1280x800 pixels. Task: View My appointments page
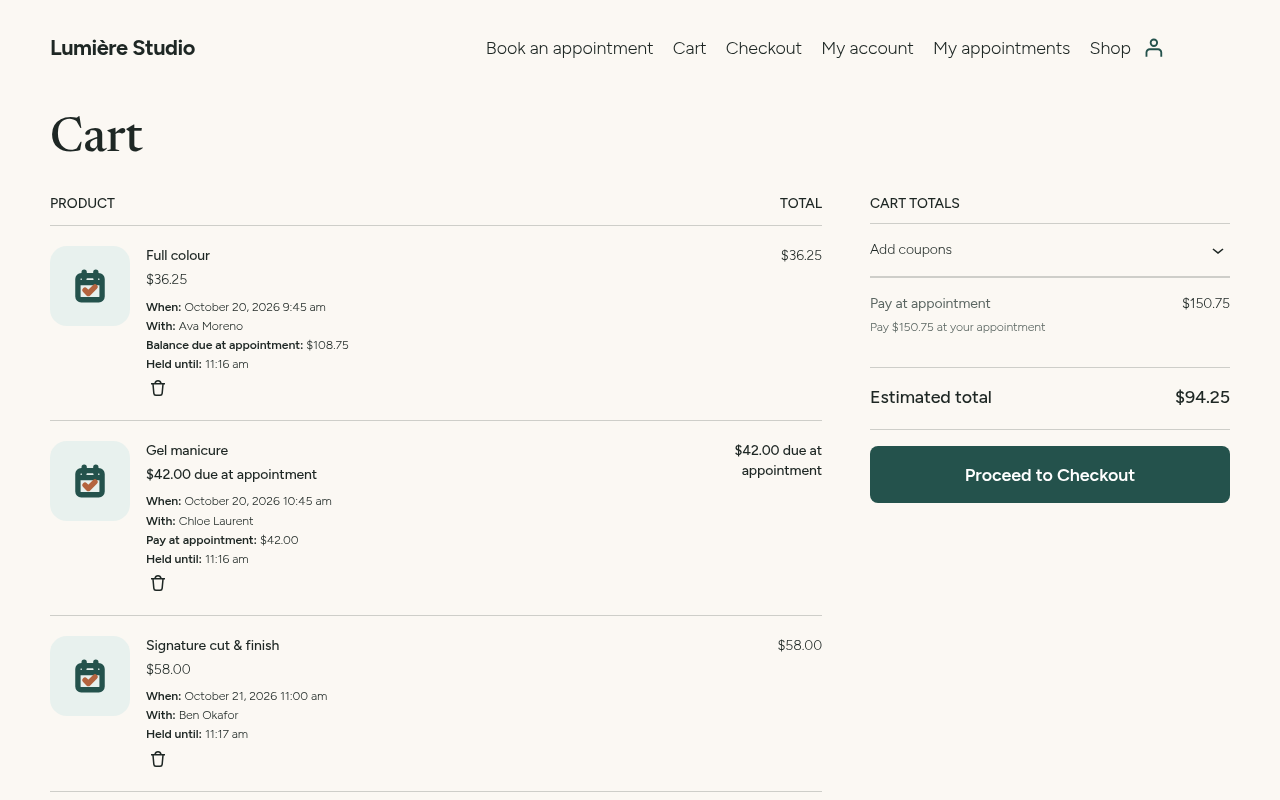point(1001,48)
